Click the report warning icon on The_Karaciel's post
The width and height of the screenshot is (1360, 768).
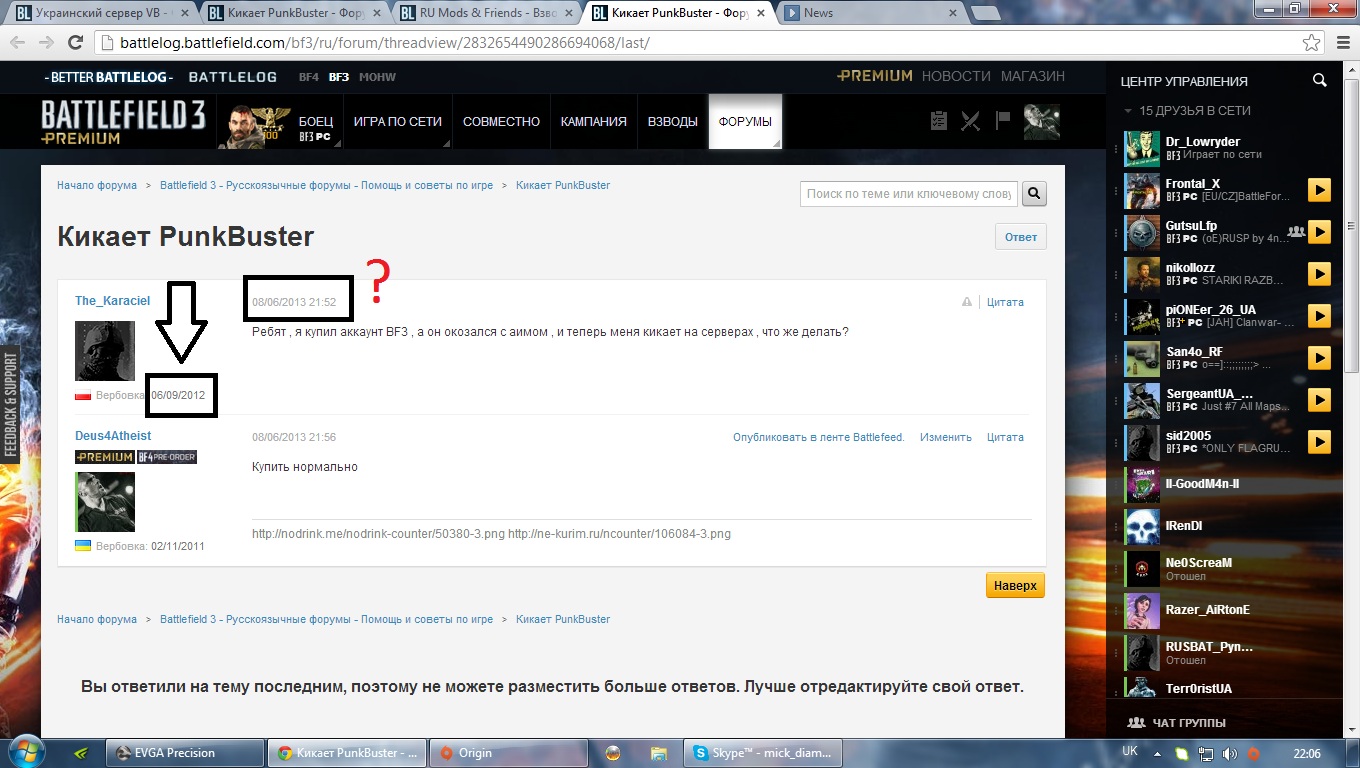pyautogui.click(x=967, y=302)
